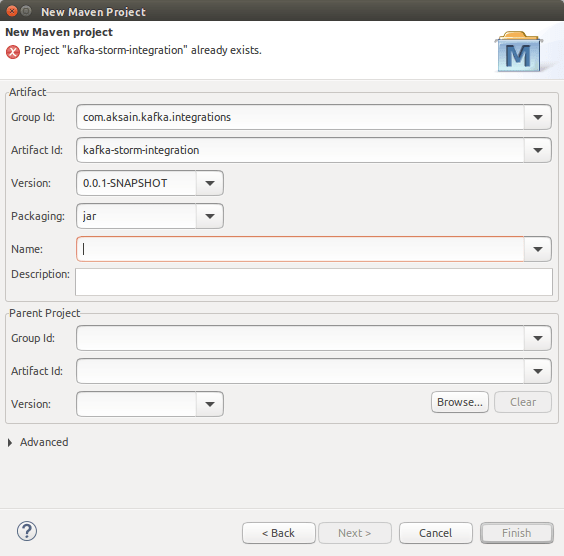Click the Finish button
Viewport: 564px width, 556px height.
point(517,533)
